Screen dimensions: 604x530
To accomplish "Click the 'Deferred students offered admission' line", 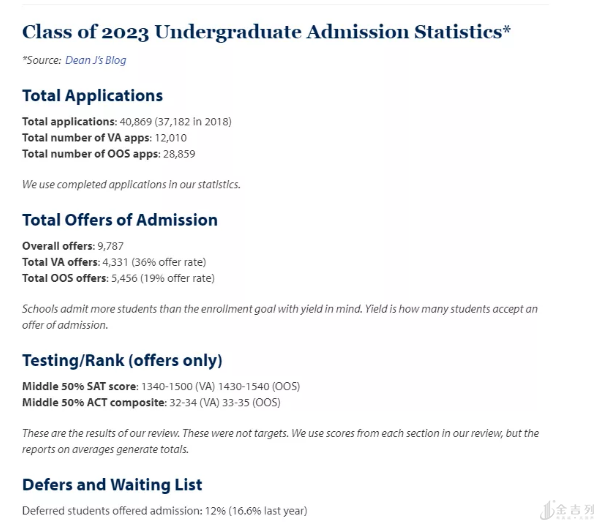I will tap(164, 511).
